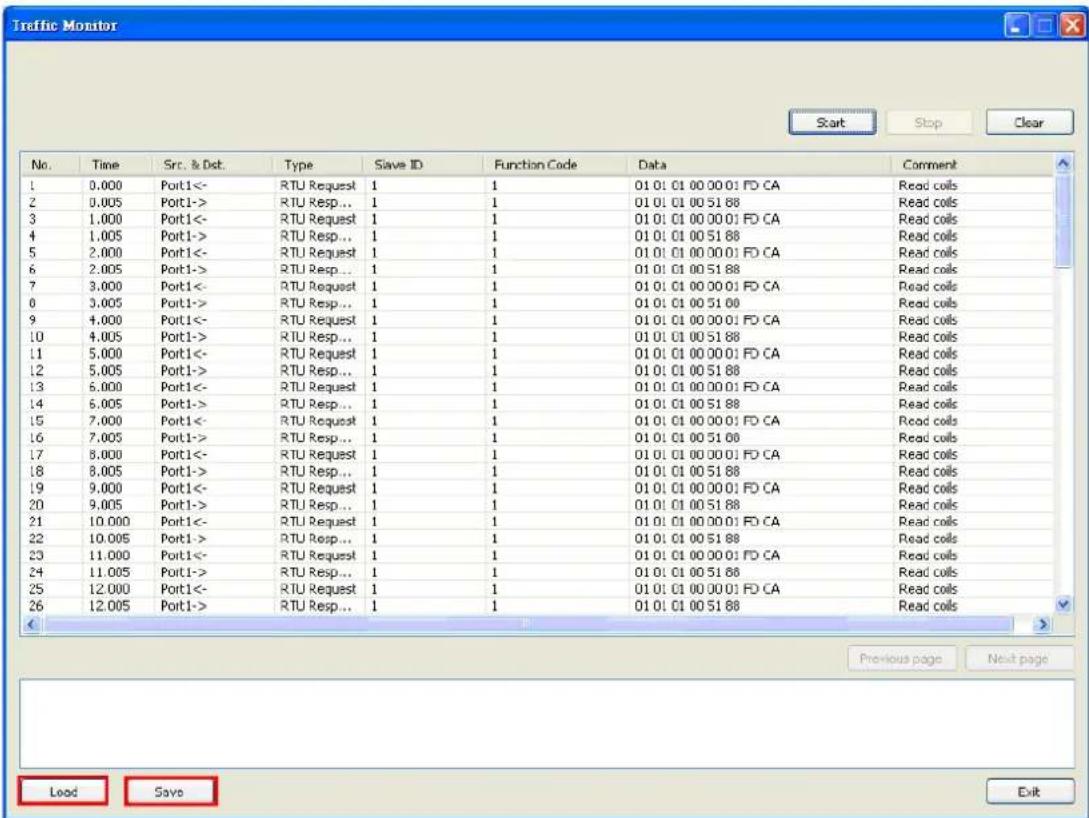Select Port1-> in row 6
Image resolution: width=1089 pixels, height=818 pixels.
point(184,269)
